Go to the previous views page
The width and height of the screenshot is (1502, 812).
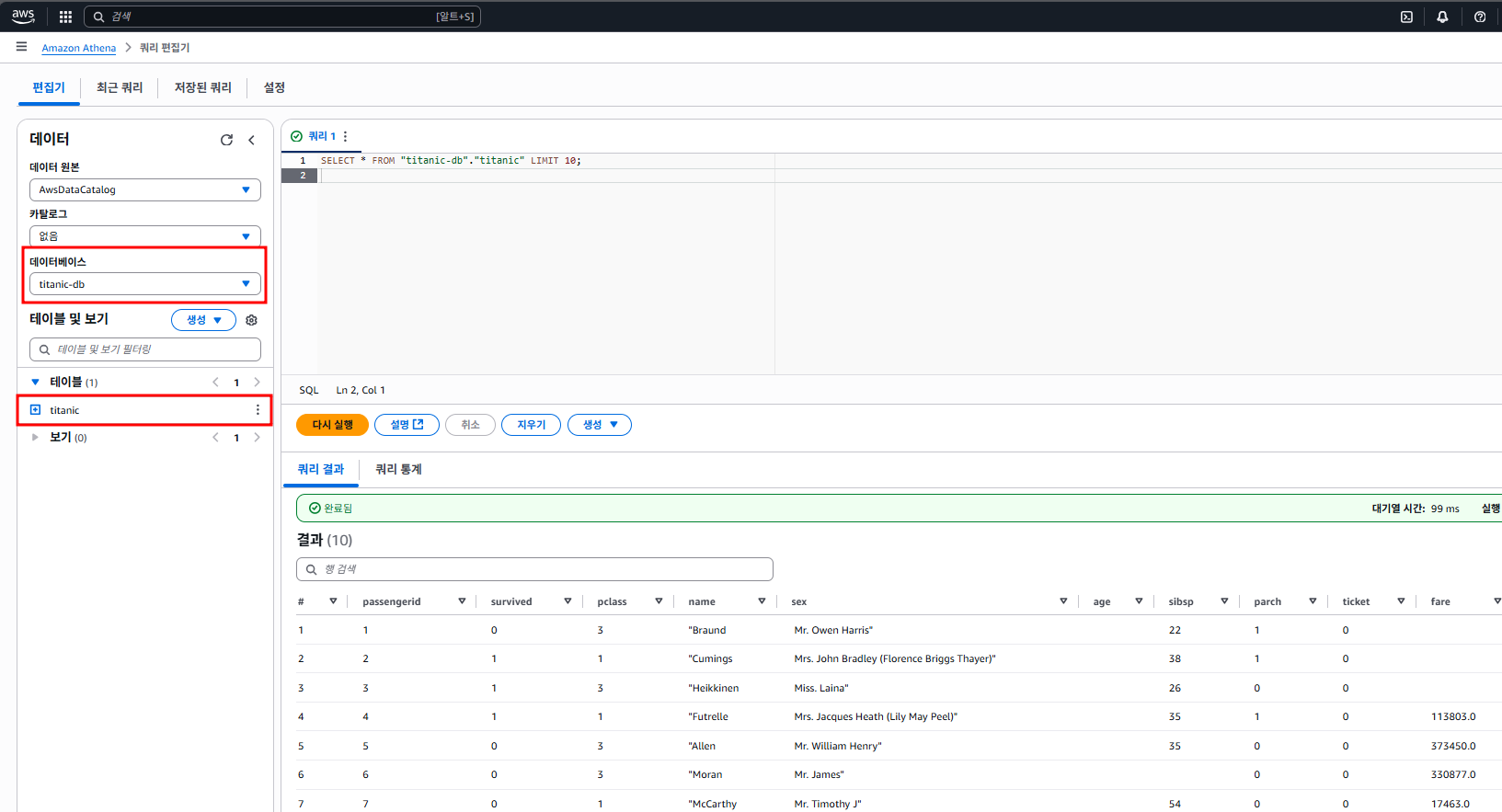(x=215, y=437)
